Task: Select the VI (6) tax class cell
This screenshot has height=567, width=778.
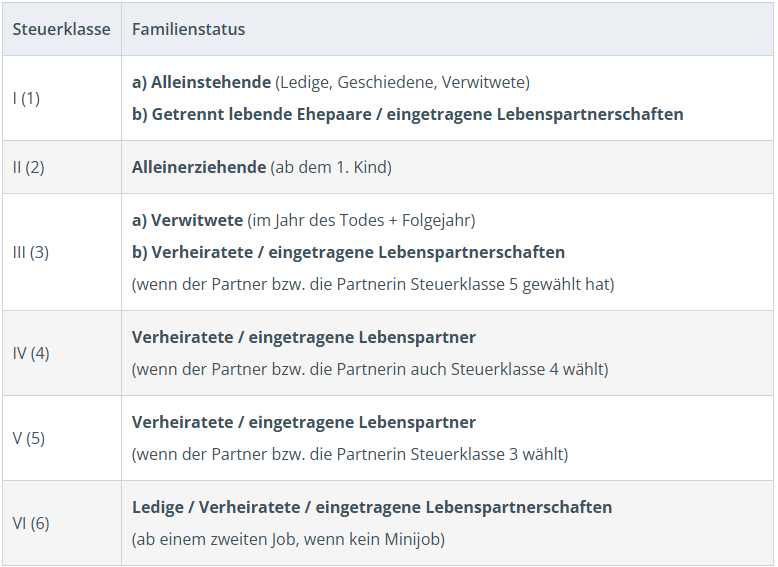Action: [x=30, y=523]
